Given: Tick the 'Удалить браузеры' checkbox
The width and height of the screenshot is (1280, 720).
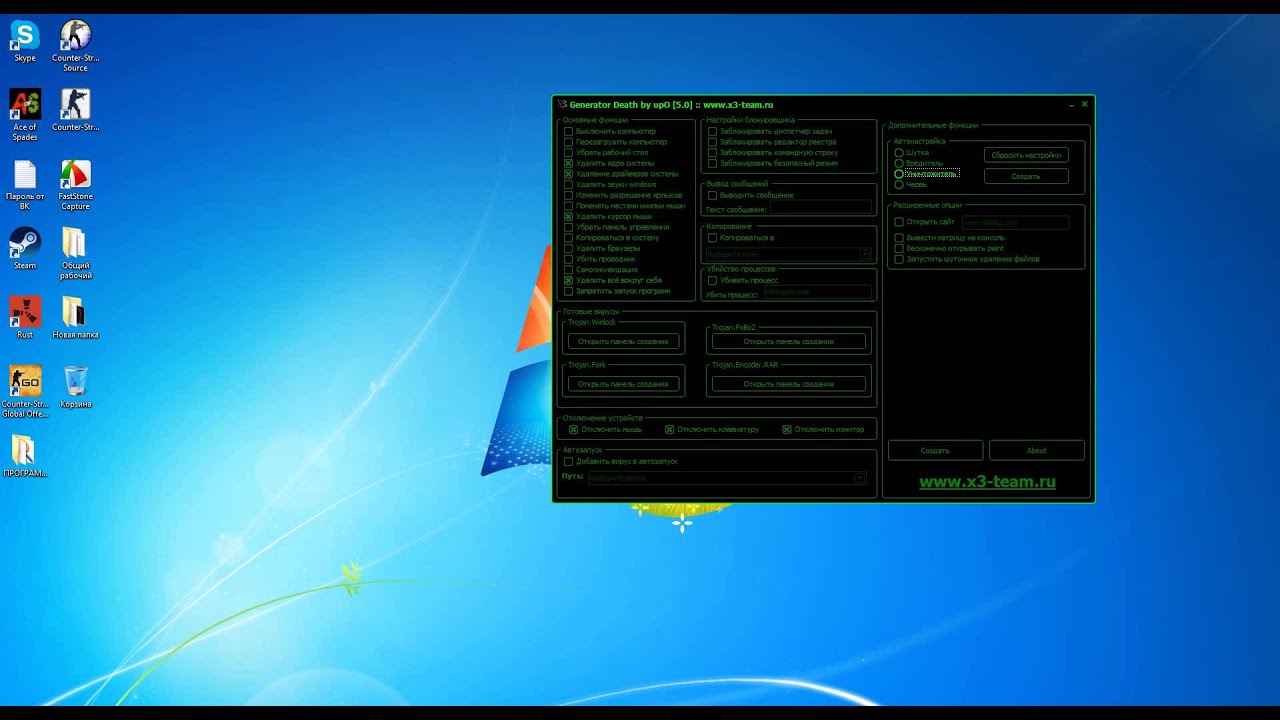Looking at the screenshot, I should (569, 248).
